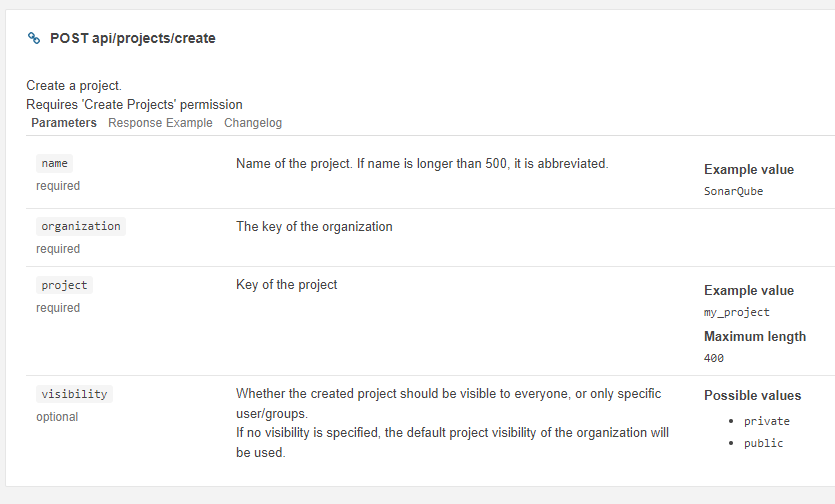The image size is (835, 504).
Task: Select the project parameter code label
Action: click(x=64, y=285)
